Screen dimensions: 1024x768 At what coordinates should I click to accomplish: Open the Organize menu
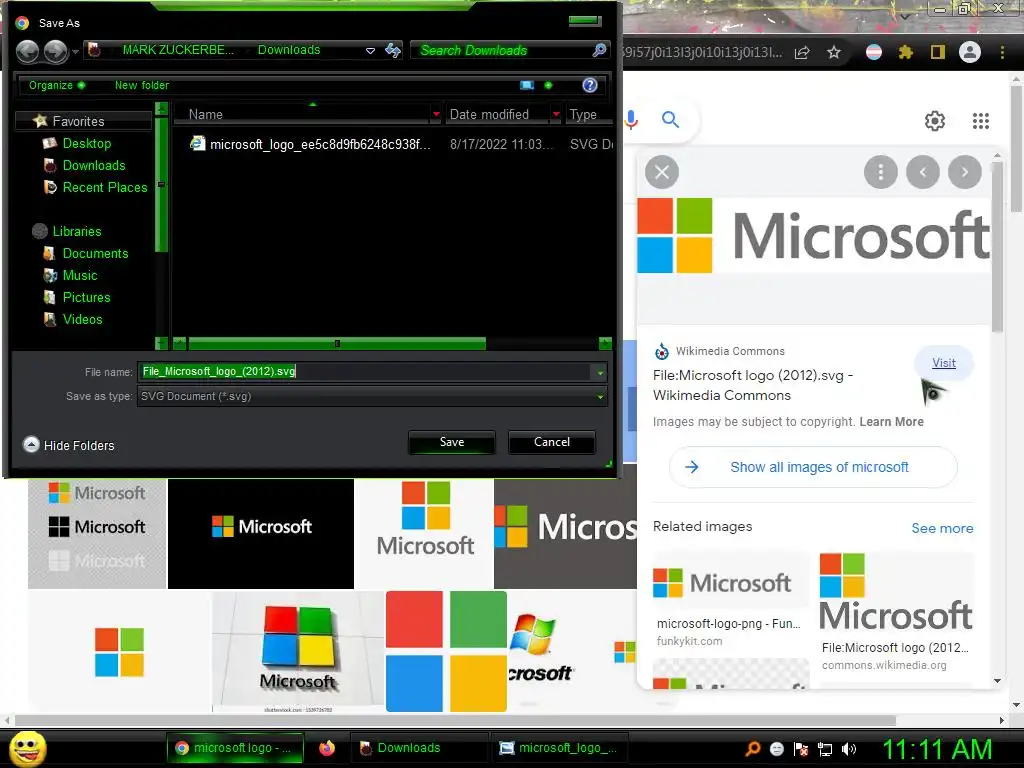tap(57, 86)
